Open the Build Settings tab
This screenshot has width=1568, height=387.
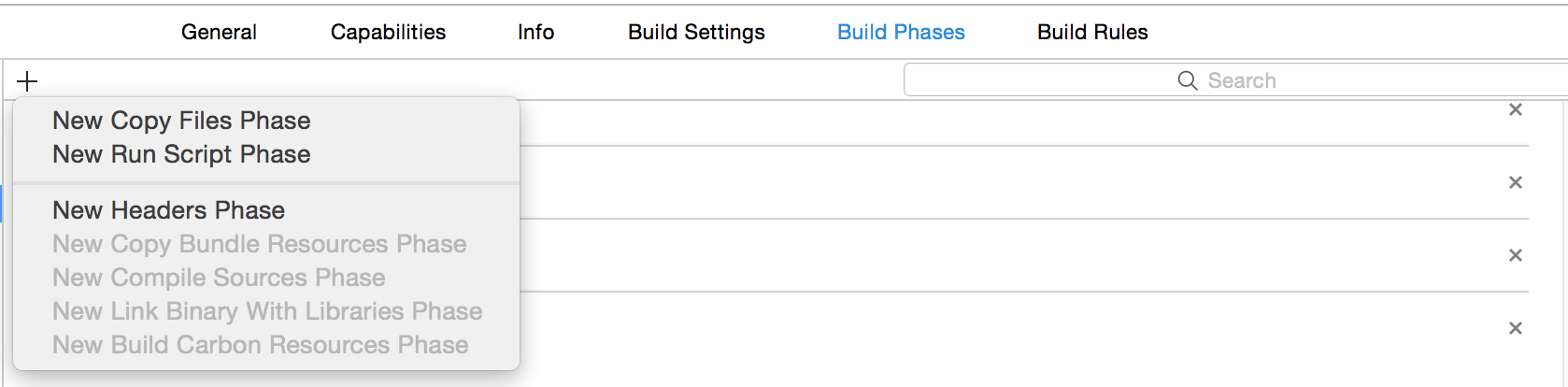point(696,32)
